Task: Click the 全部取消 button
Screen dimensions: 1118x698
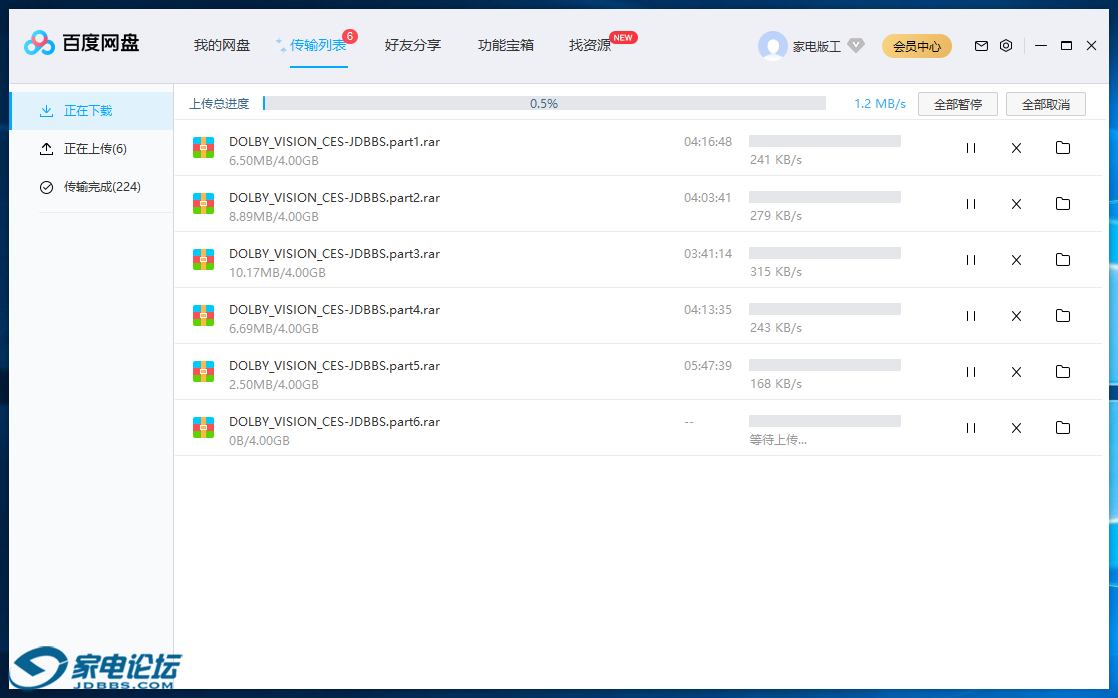Action: point(1045,104)
